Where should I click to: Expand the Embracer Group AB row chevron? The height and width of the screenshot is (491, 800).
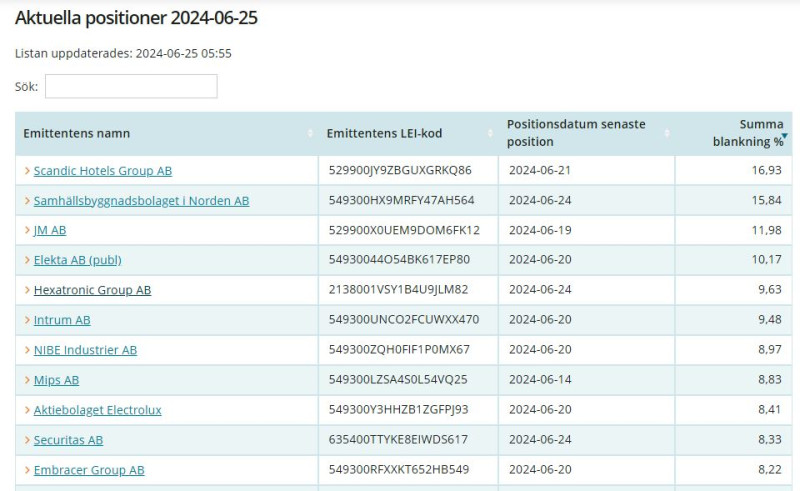pyautogui.click(x=28, y=470)
